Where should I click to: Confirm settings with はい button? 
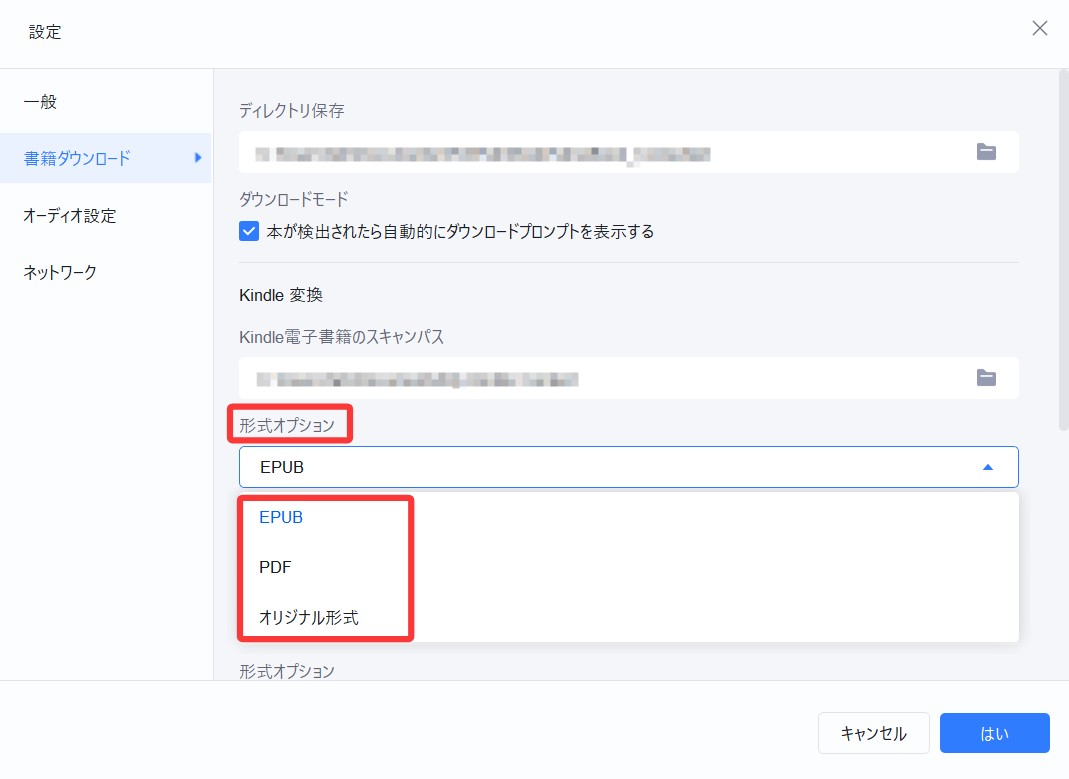click(994, 733)
